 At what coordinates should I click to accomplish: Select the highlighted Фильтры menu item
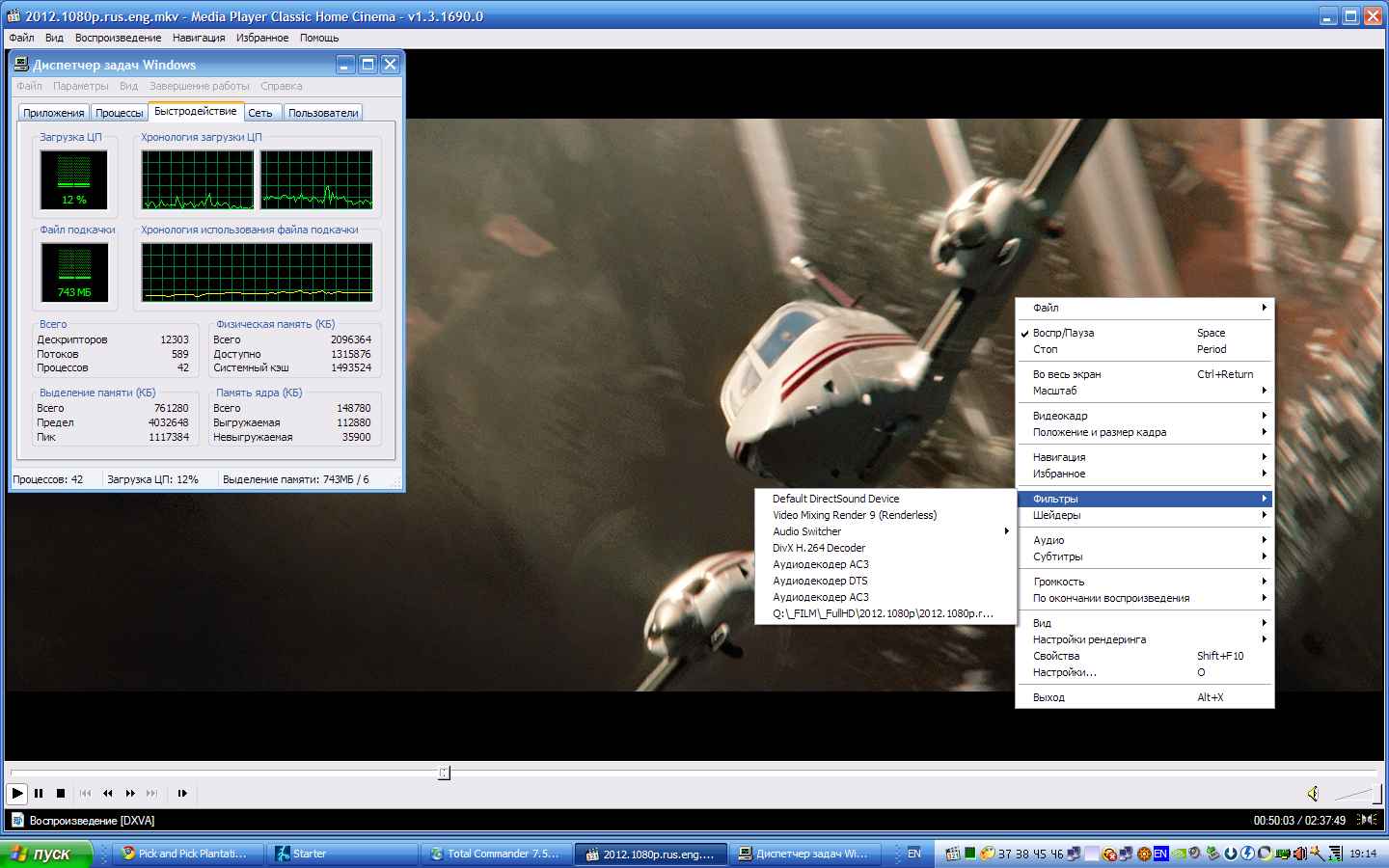(1145, 499)
